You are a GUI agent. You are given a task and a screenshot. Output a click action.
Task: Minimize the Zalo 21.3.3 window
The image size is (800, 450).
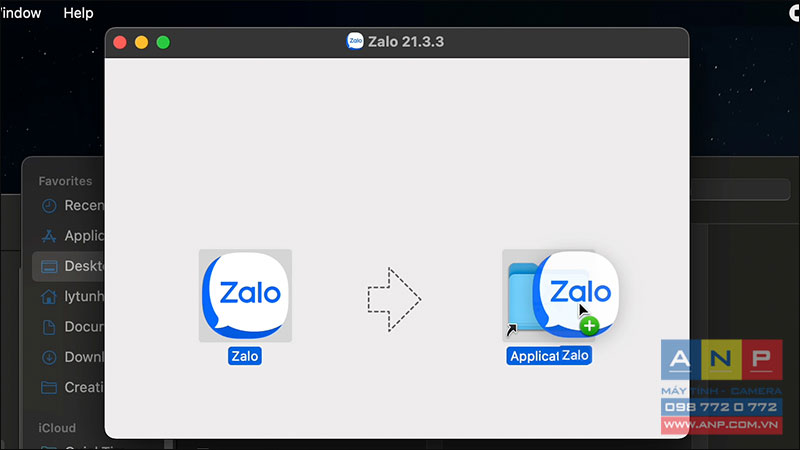[141, 42]
